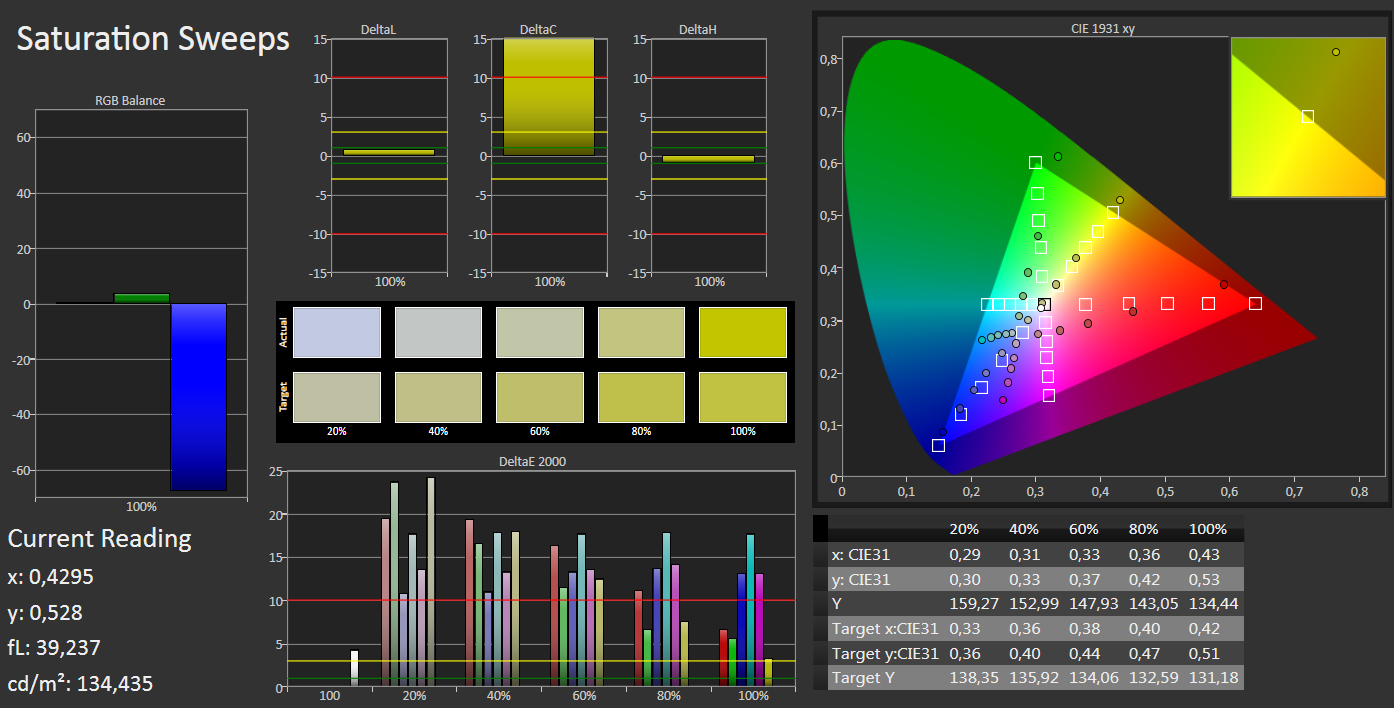Click the blue bar in RGB Balance
Screen dimensions: 1394x708
click(x=198, y=397)
